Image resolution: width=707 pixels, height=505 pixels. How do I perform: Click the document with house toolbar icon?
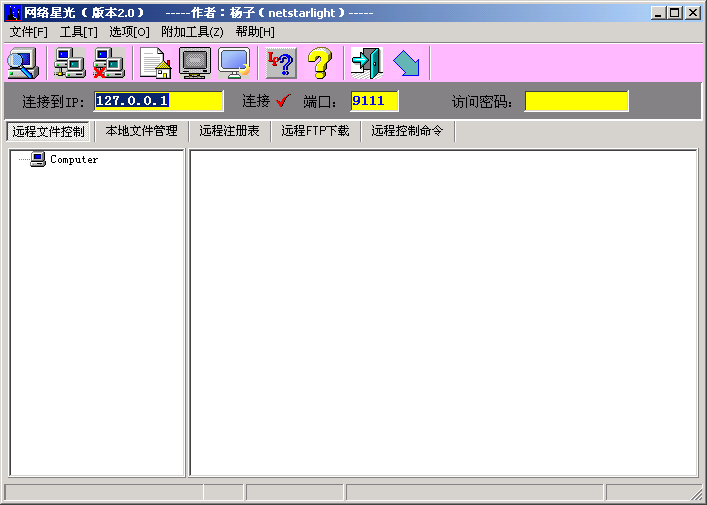tap(155, 64)
